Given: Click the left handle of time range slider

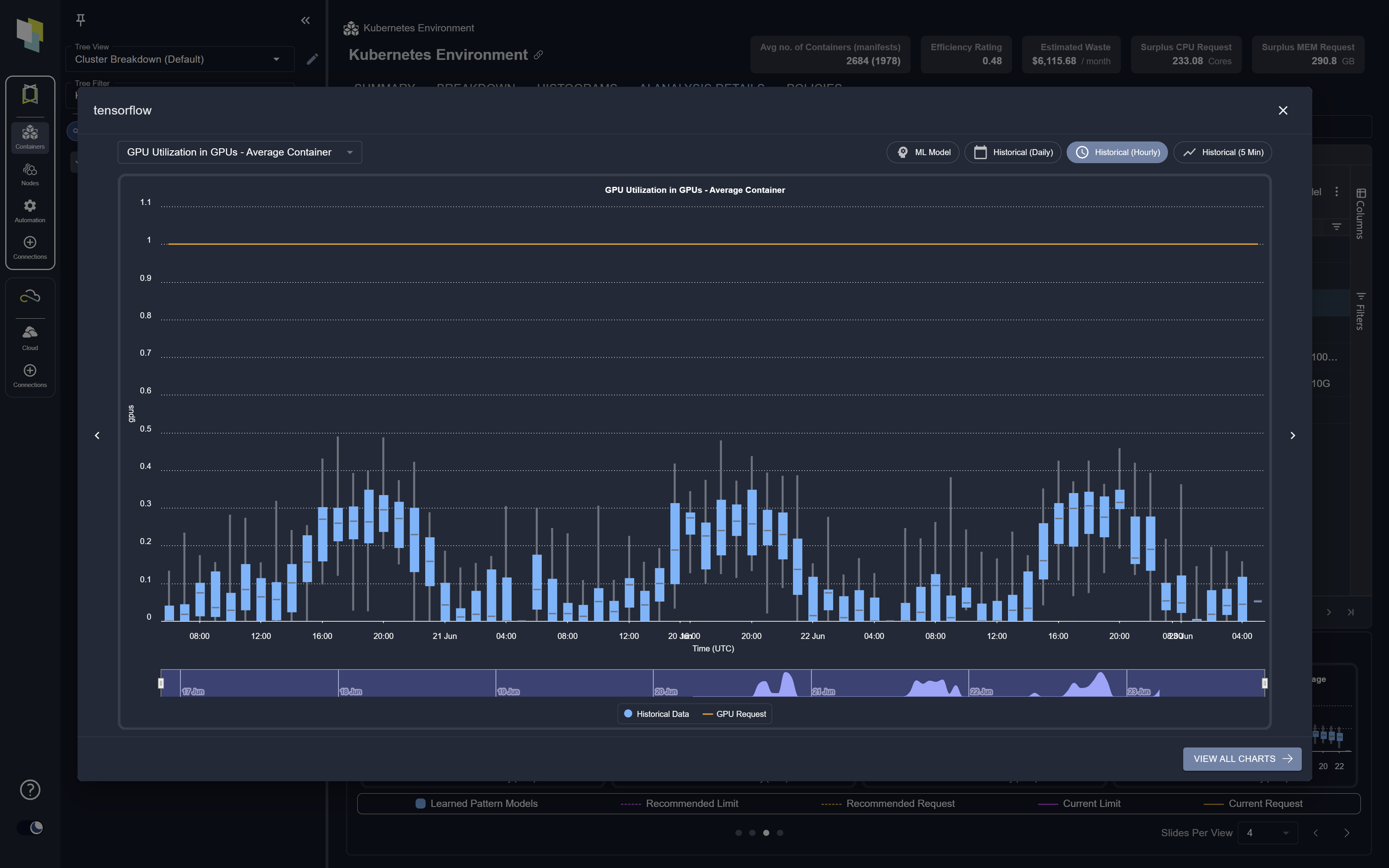Looking at the screenshot, I should click(161, 683).
